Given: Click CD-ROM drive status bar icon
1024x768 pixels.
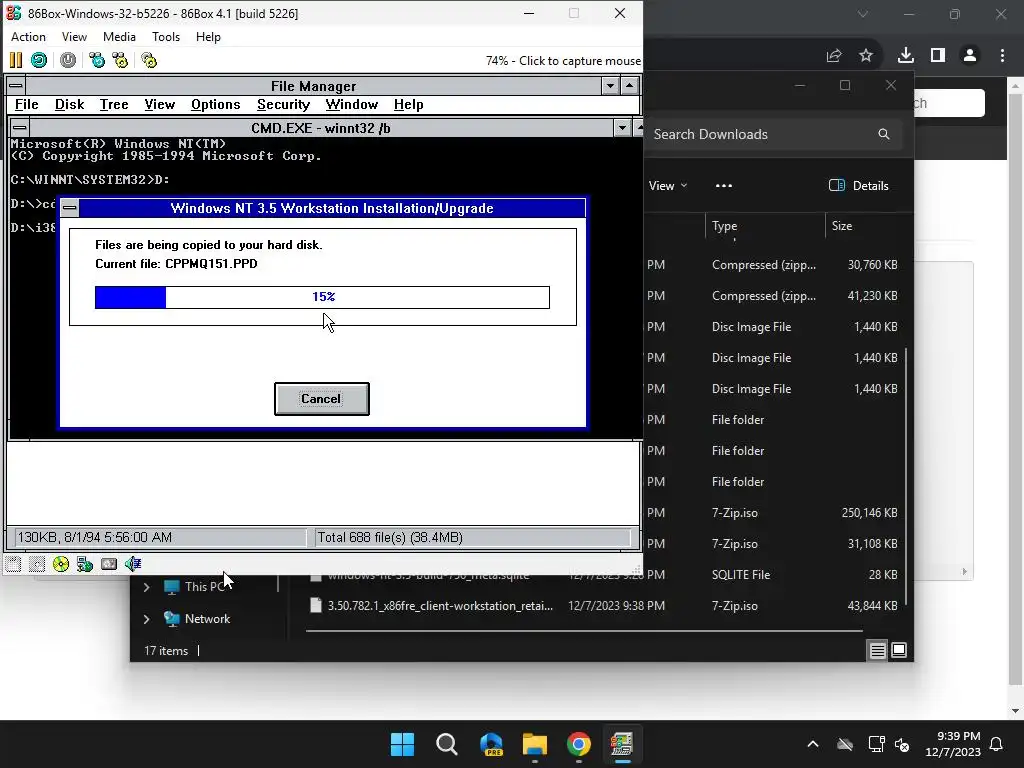Looking at the screenshot, I should (61, 564).
